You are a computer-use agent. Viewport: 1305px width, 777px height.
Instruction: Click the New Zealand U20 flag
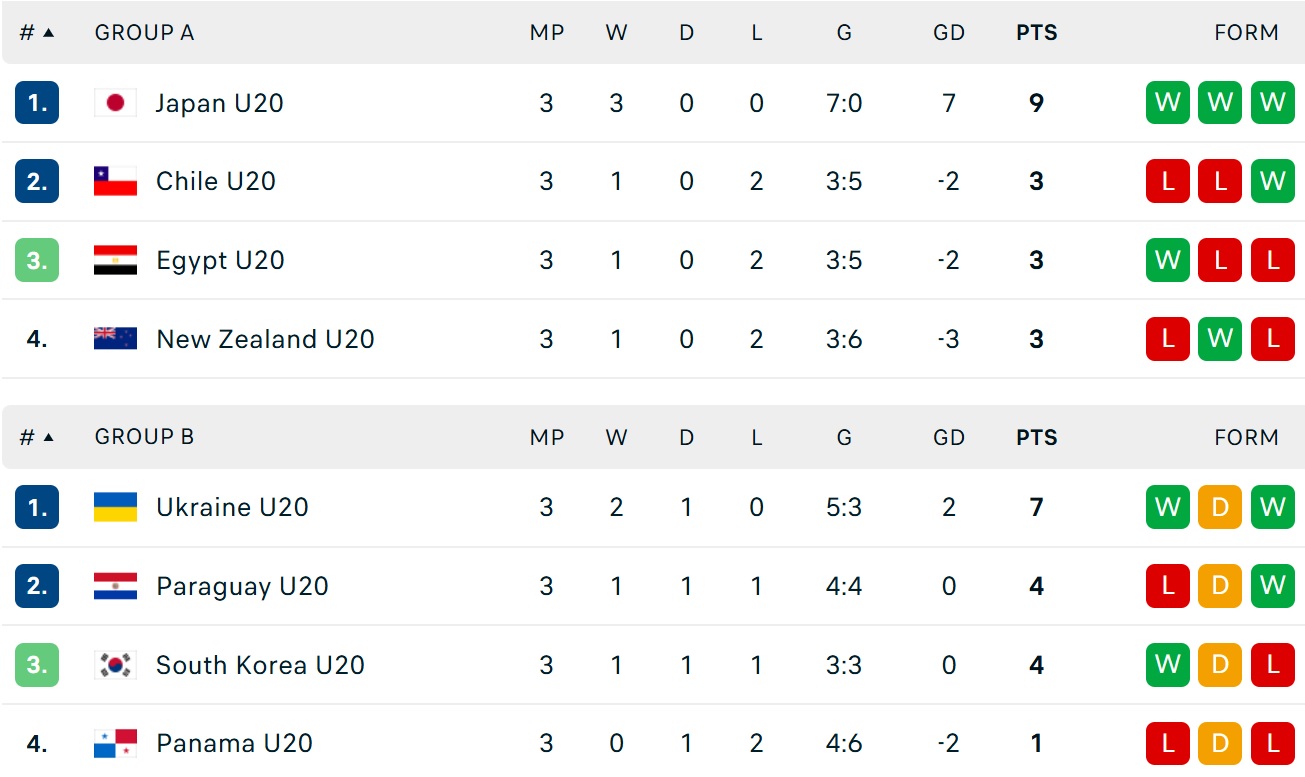pos(115,339)
